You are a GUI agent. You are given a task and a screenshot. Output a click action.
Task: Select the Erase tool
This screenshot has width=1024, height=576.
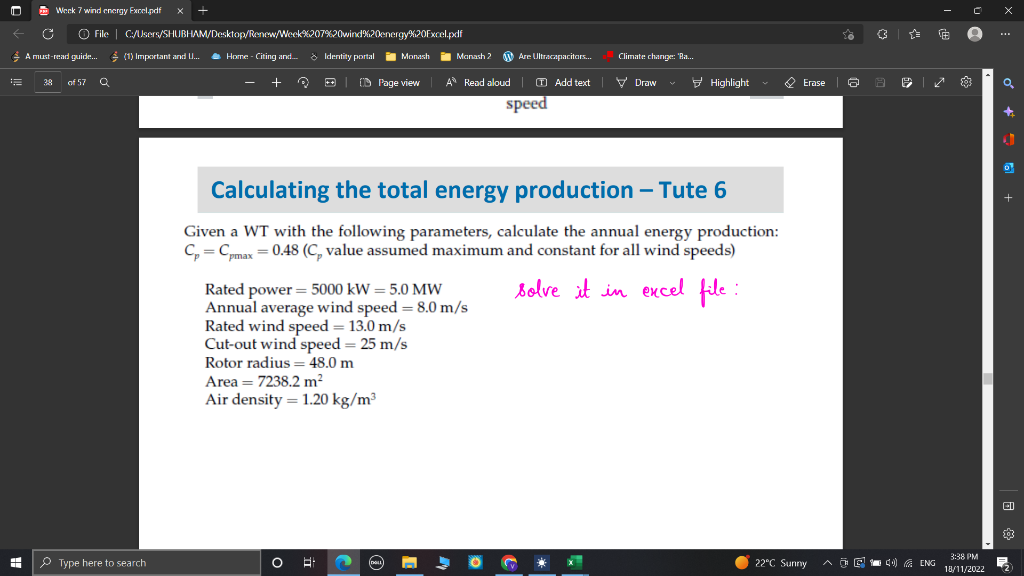(x=806, y=82)
